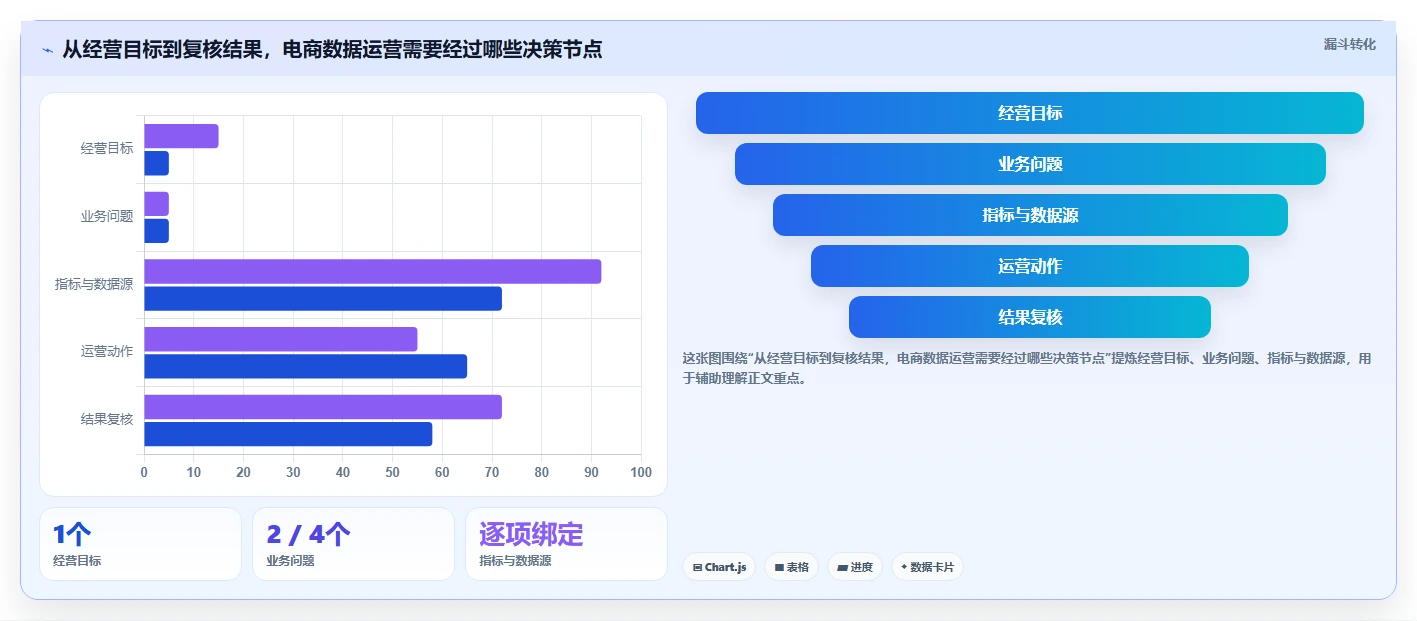Open the 2 / 4个 业务问题 stat card
The width and height of the screenshot is (1417, 621).
[x=353, y=544]
